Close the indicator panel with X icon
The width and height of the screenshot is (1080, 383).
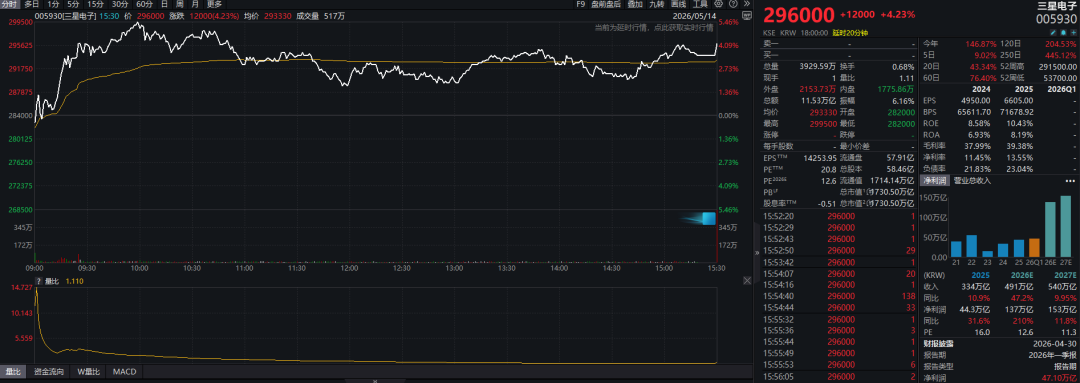[x=747, y=280]
